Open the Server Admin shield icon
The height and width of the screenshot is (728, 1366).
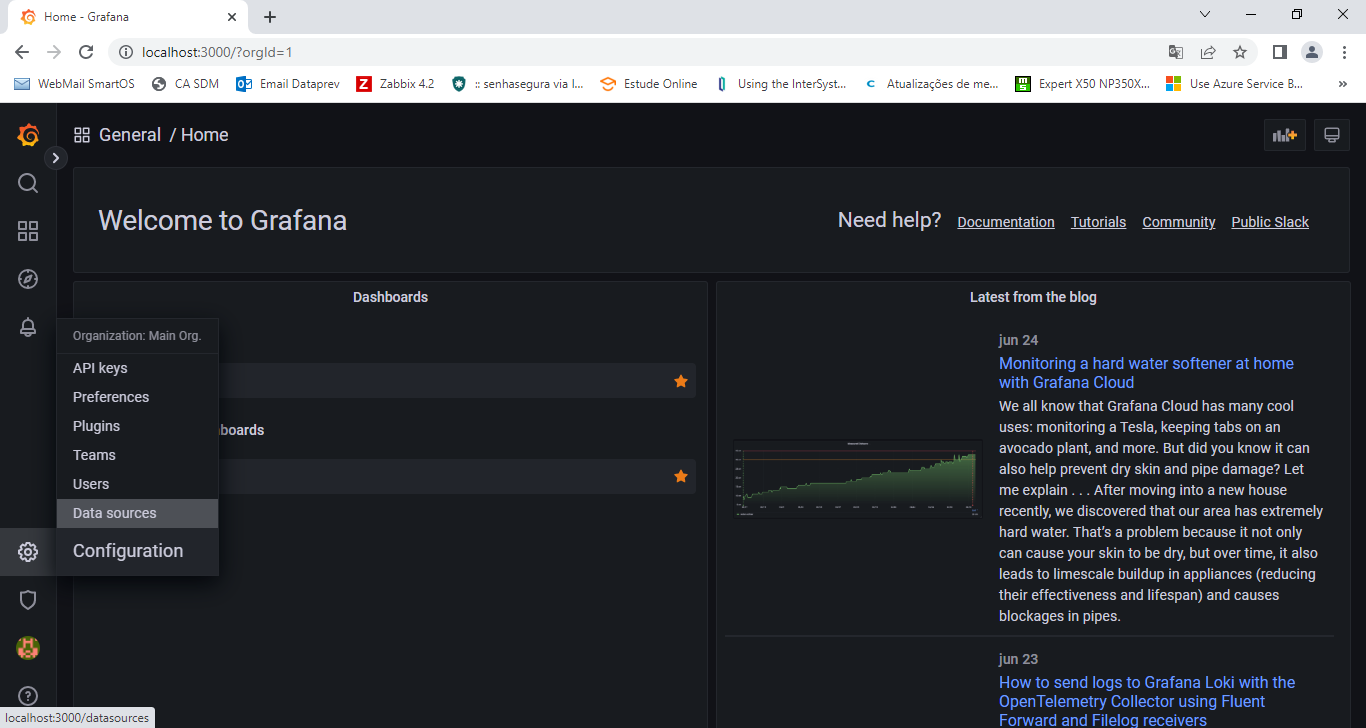click(x=28, y=600)
